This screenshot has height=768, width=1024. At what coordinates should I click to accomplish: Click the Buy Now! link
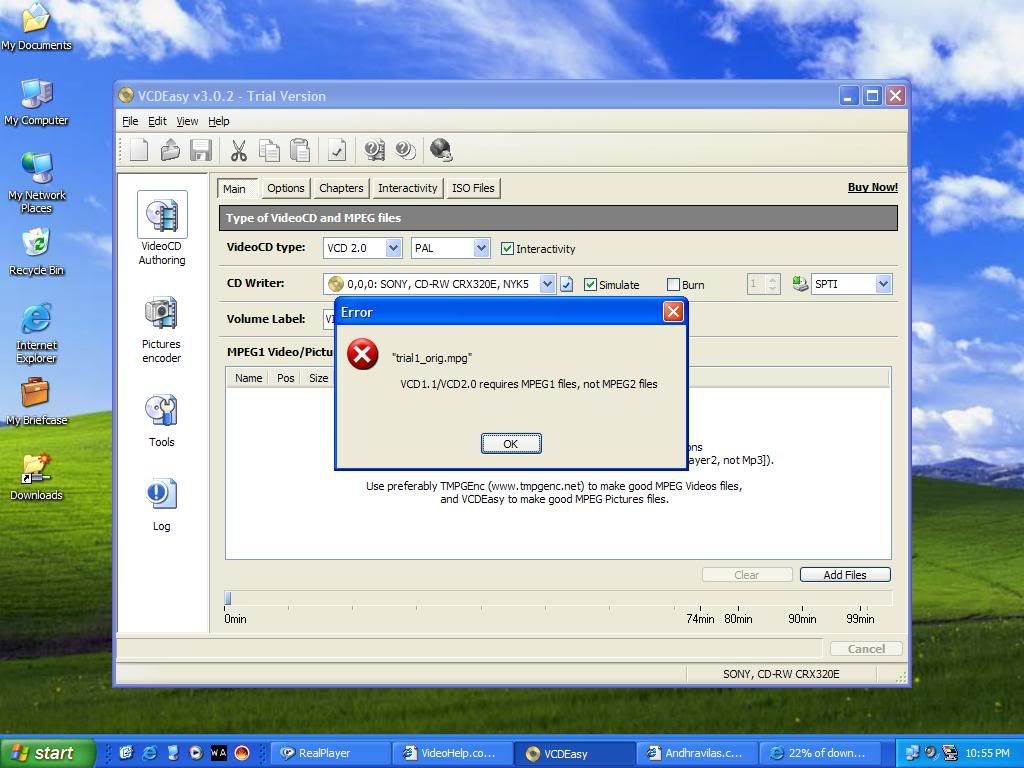(872, 187)
